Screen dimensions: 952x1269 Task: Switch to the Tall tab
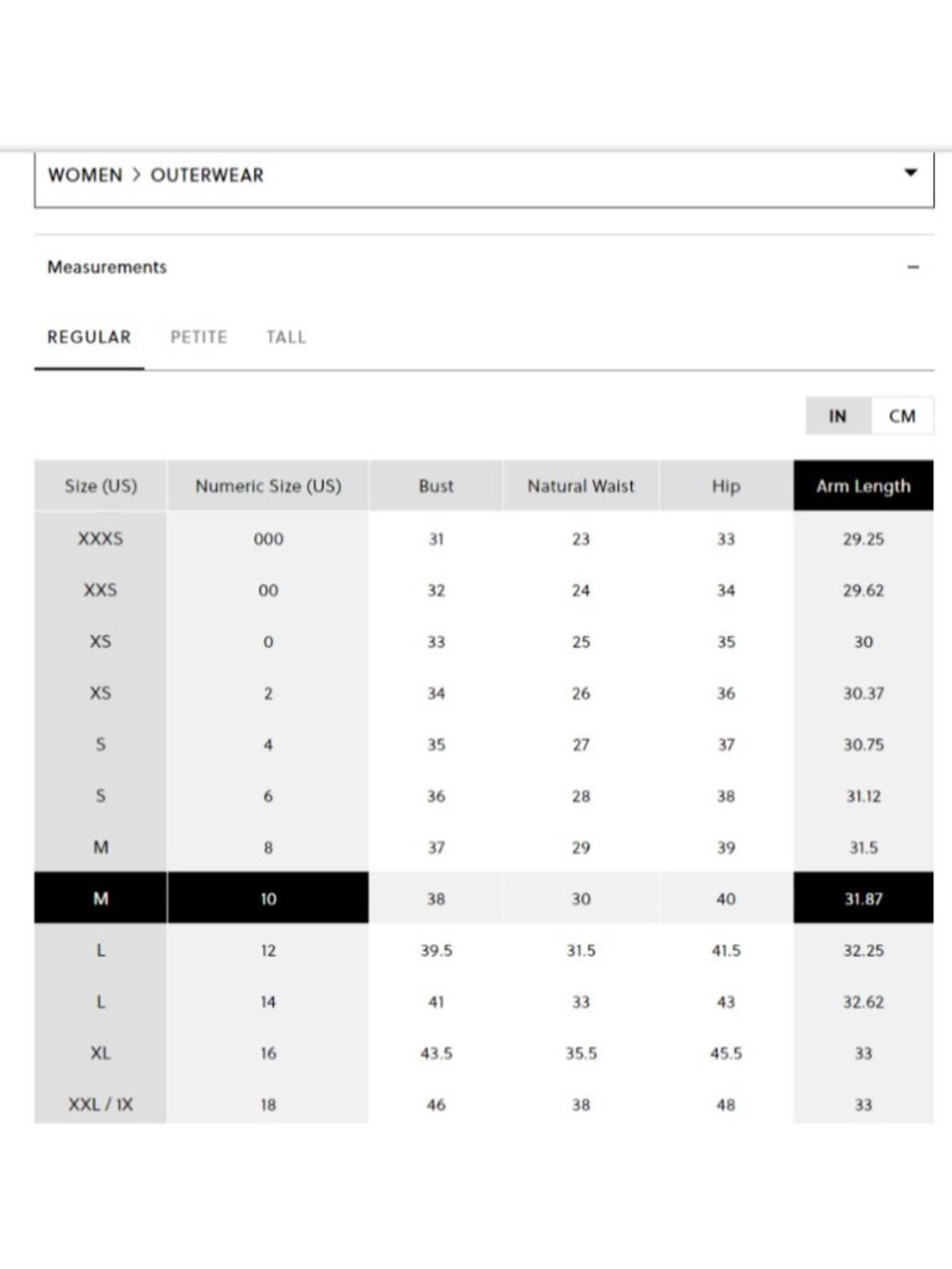click(286, 337)
